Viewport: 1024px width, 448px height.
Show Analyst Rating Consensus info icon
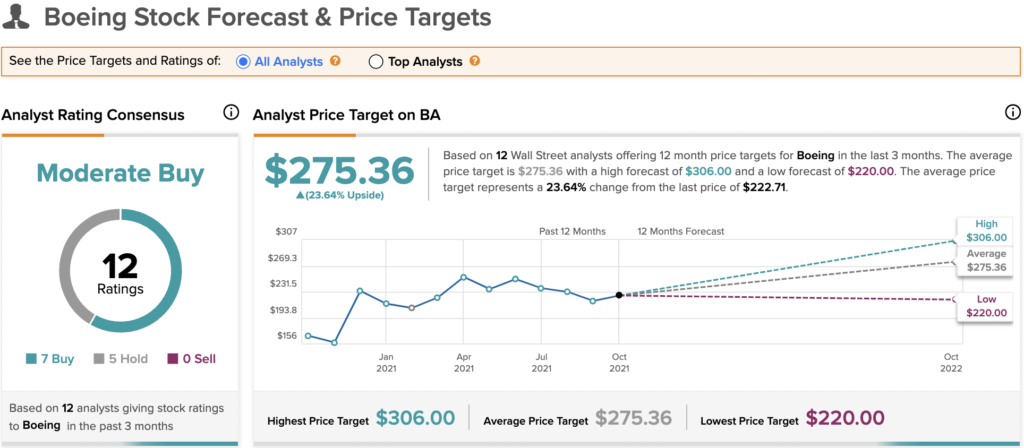pyautogui.click(x=230, y=113)
